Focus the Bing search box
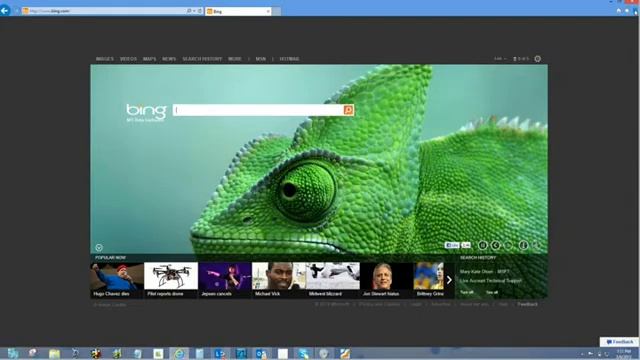Screen dimensions: 640x360 258,110
